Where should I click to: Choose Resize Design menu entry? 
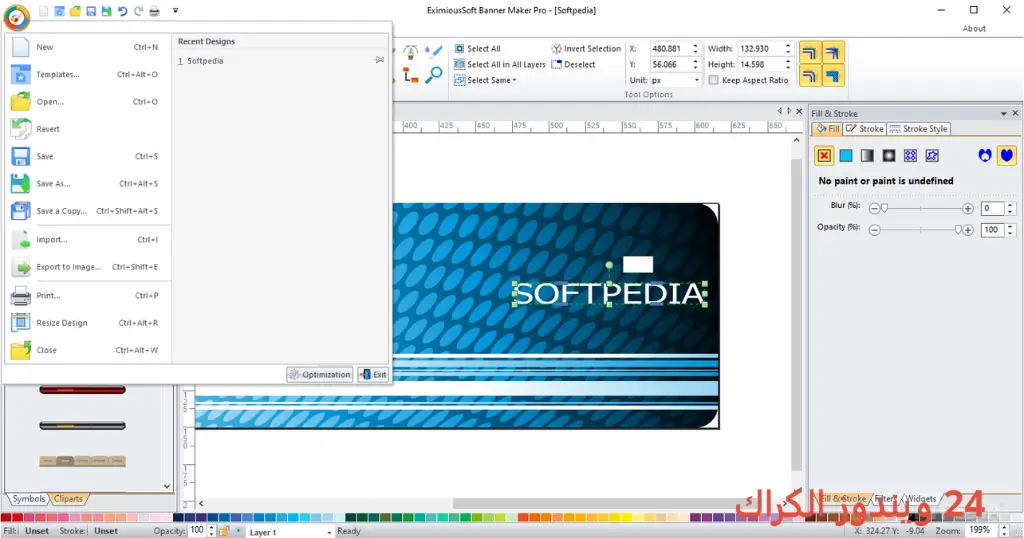coord(88,323)
